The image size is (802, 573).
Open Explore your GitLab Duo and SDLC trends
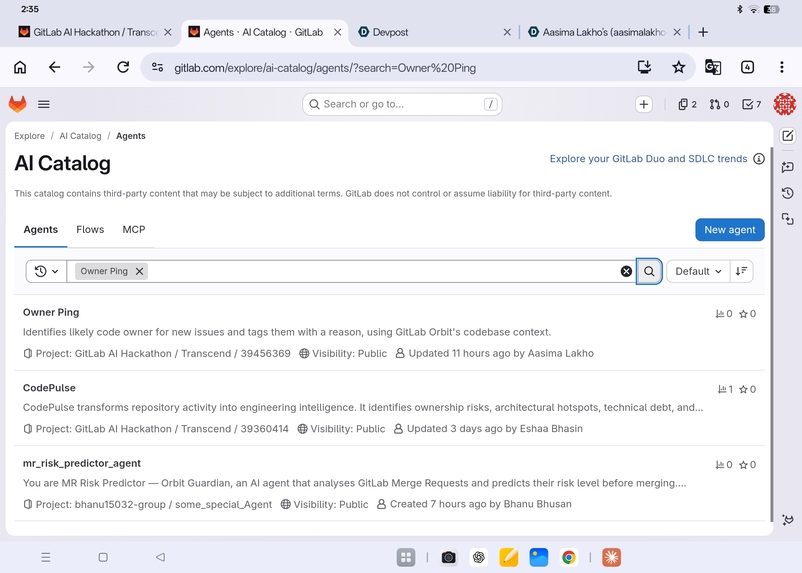[x=648, y=159]
